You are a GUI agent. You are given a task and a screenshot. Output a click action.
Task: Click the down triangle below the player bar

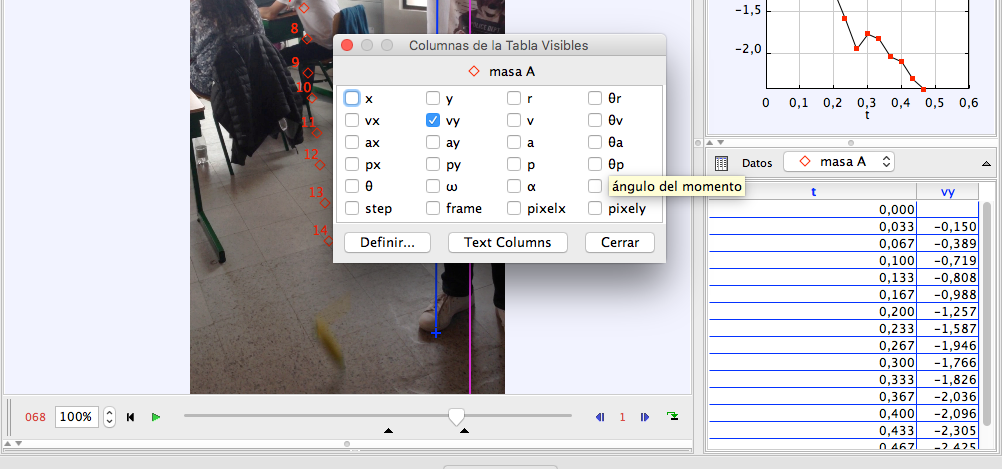point(19,443)
